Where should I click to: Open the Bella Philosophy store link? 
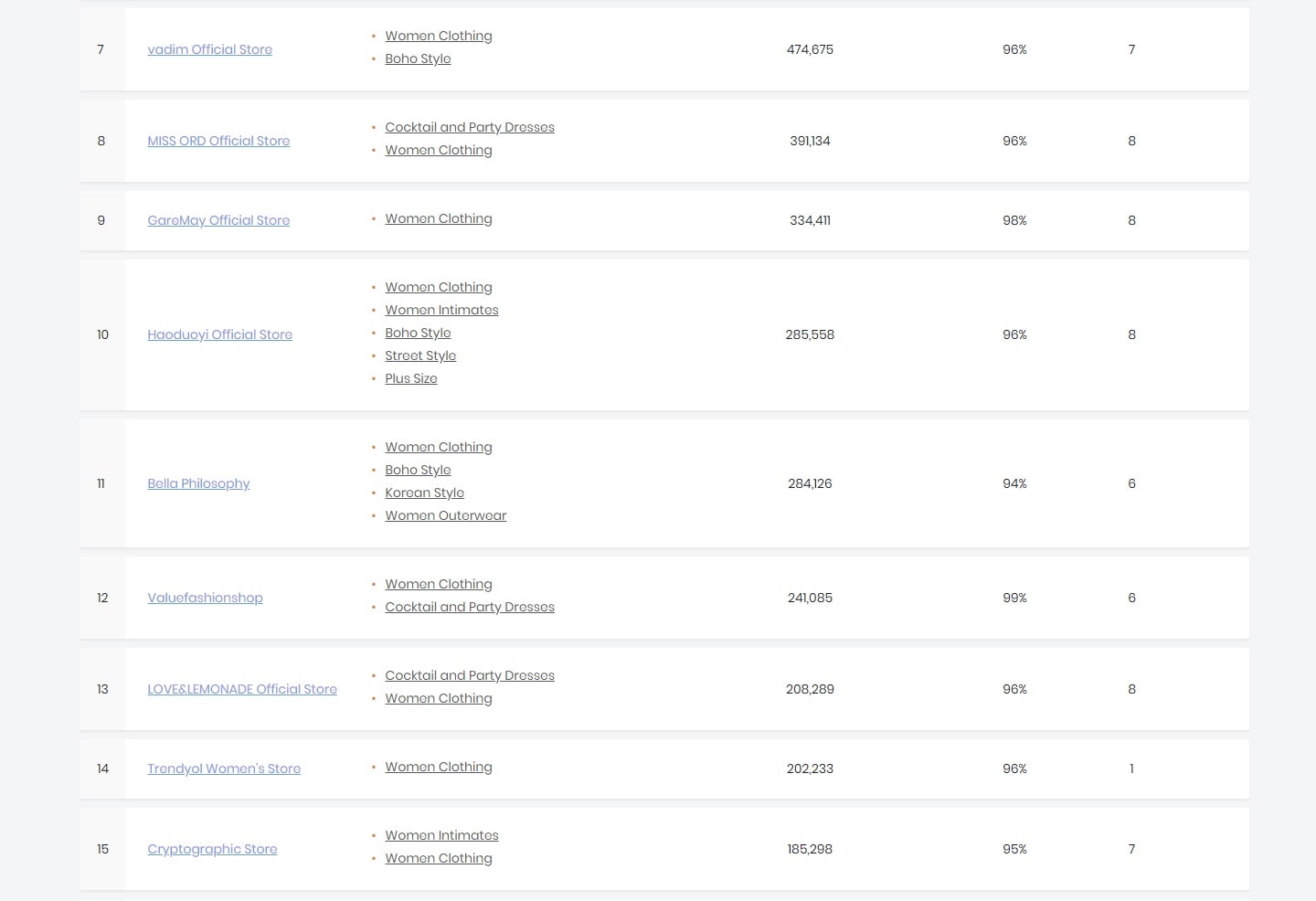click(x=198, y=483)
